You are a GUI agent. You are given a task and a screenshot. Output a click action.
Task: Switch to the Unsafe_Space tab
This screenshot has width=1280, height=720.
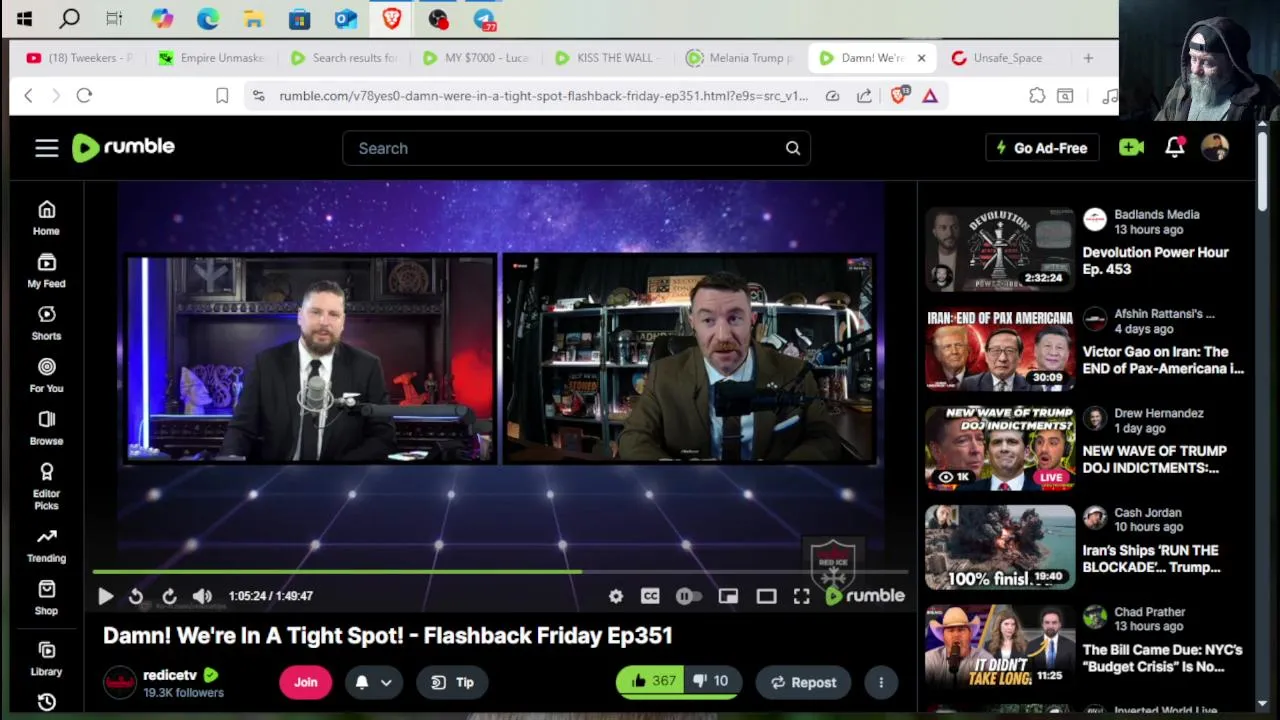point(1004,58)
